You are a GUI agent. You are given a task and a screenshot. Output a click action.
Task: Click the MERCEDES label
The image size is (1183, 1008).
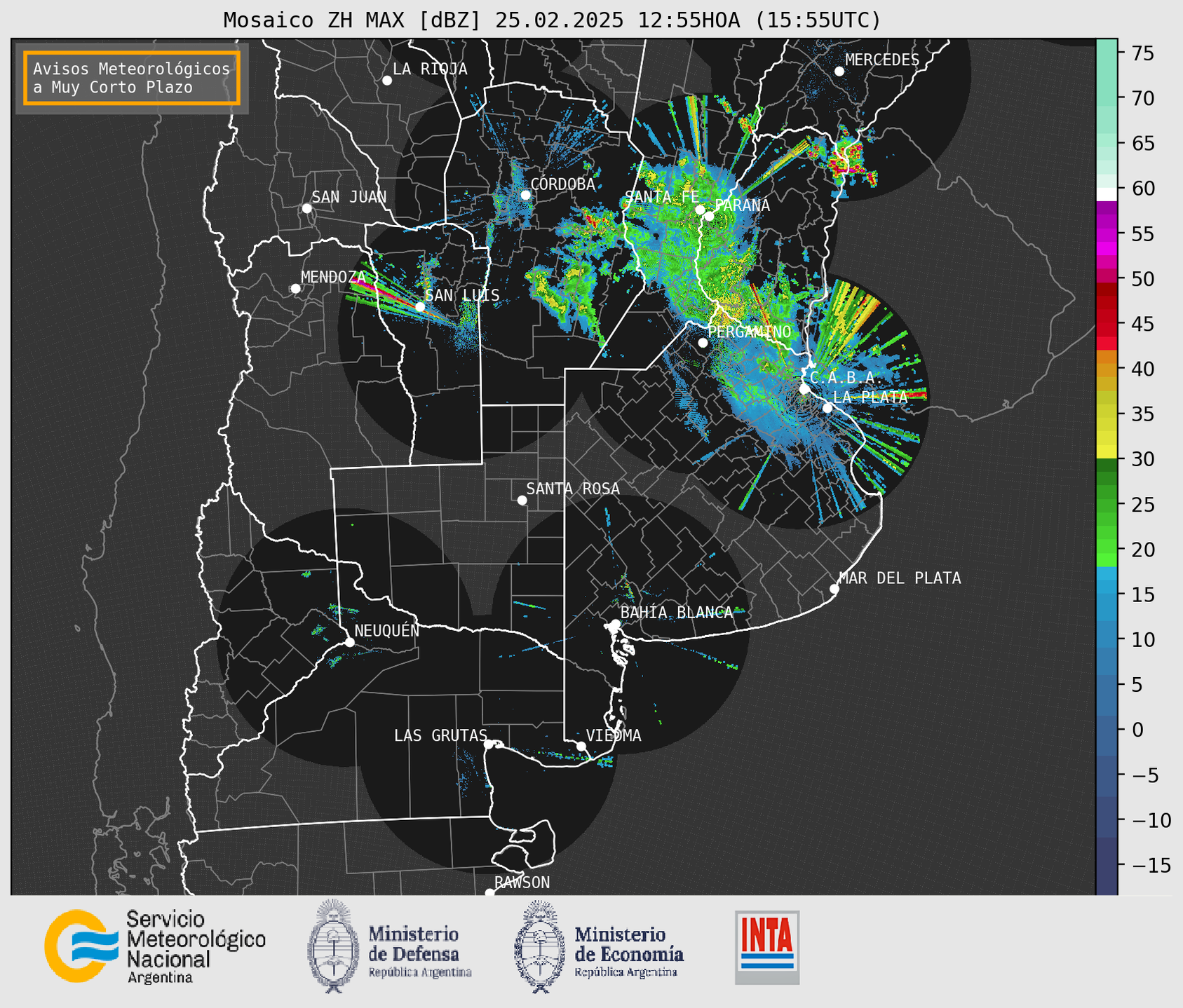click(x=882, y=60)
